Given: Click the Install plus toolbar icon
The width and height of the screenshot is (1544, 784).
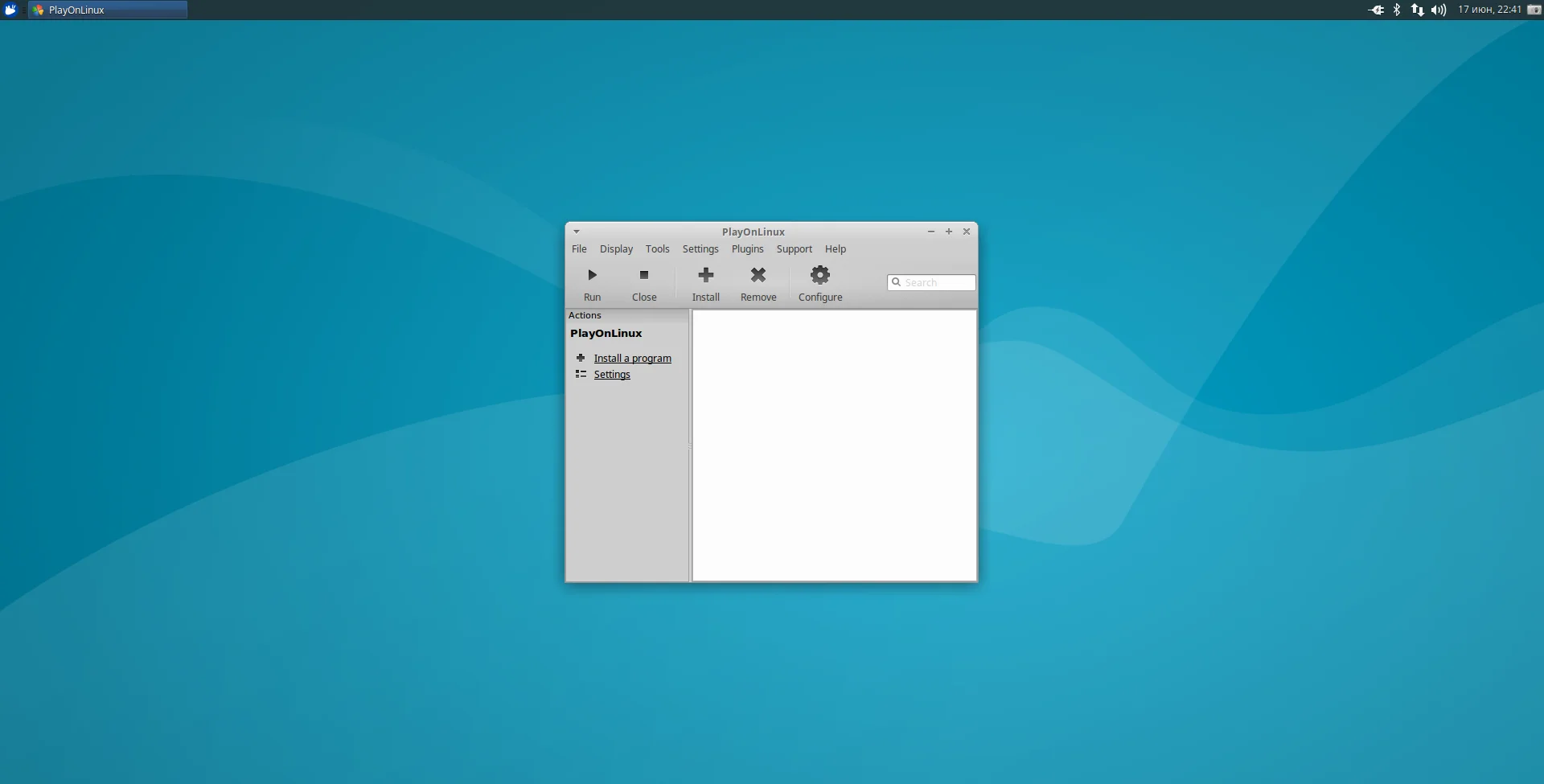Looking at the screenshot, I should point(706,275).
